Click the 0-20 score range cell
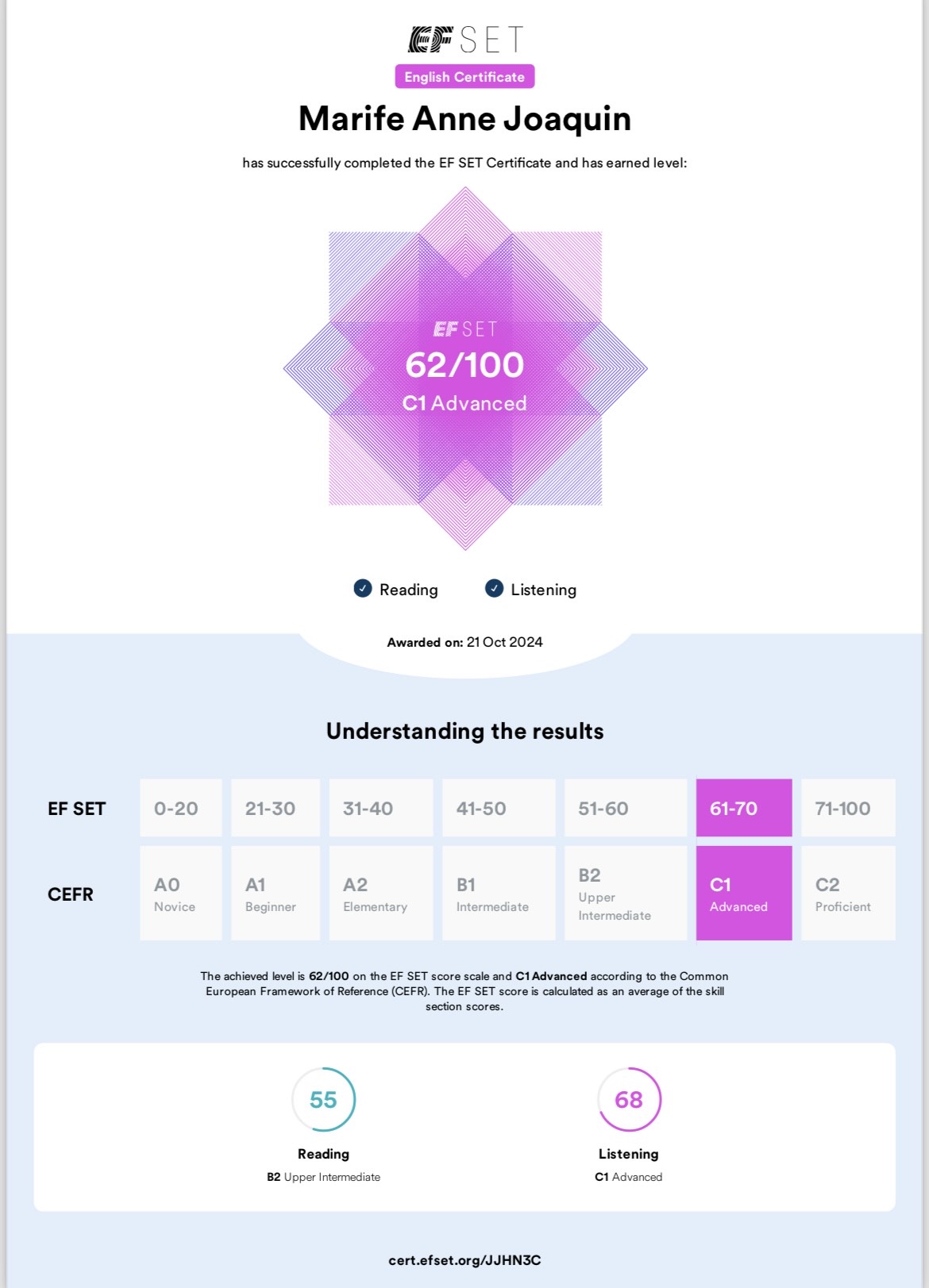The height and width of the screenshot is (1288, 929). [x=180, y=808]
